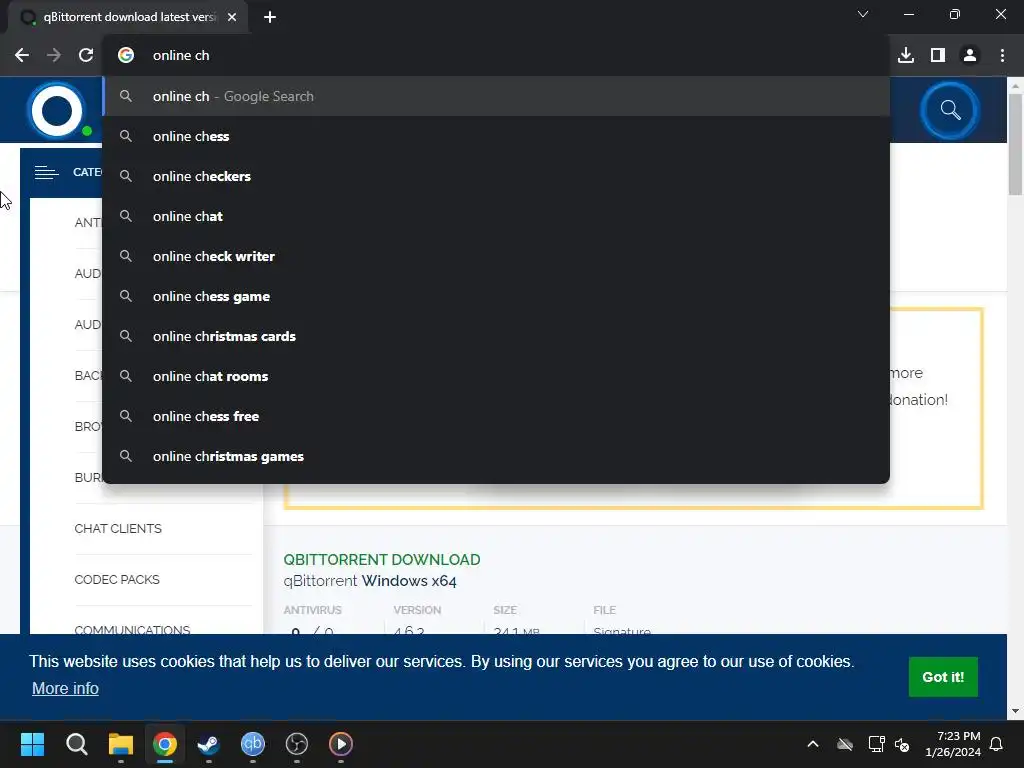Click the address bar containing 'online ch'
The width and height of the screenshot is (1024, 768).
(496, 56)
